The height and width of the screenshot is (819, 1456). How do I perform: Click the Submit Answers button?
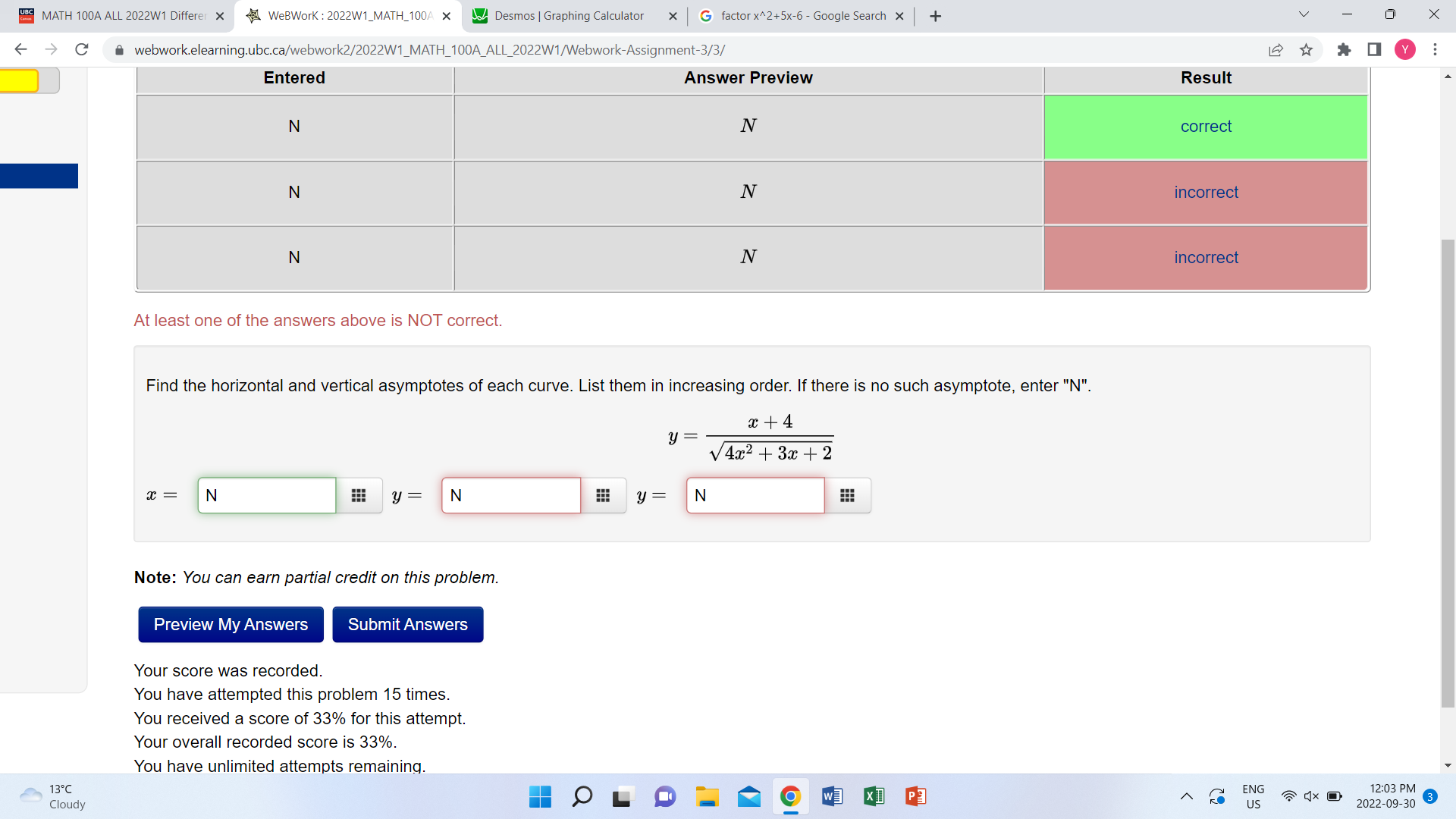[x=407, y=624]
